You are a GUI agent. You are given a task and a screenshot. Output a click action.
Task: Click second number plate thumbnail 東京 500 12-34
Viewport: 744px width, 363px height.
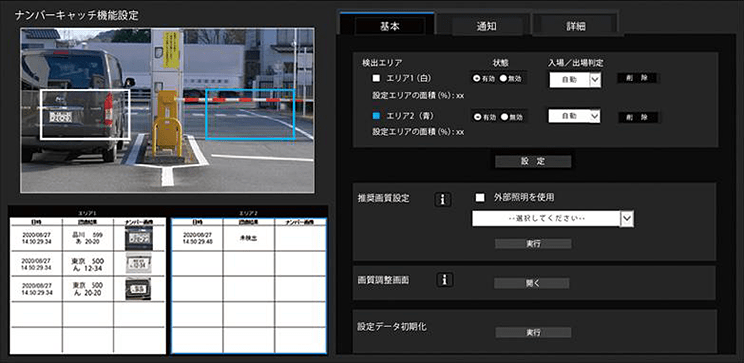pyautogui.click(x=139, y=264)
